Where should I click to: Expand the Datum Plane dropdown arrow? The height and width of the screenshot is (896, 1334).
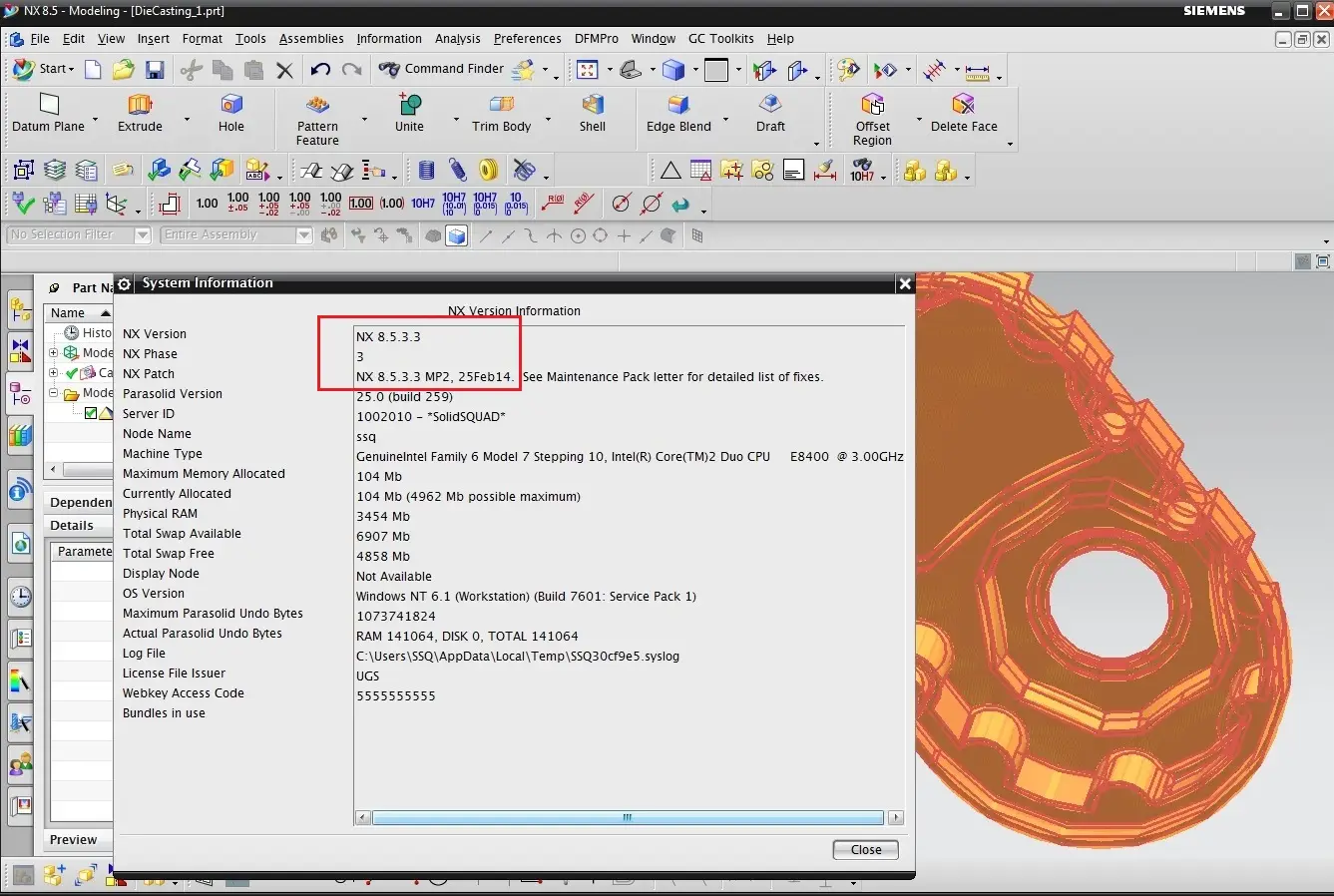click(96, 120)
